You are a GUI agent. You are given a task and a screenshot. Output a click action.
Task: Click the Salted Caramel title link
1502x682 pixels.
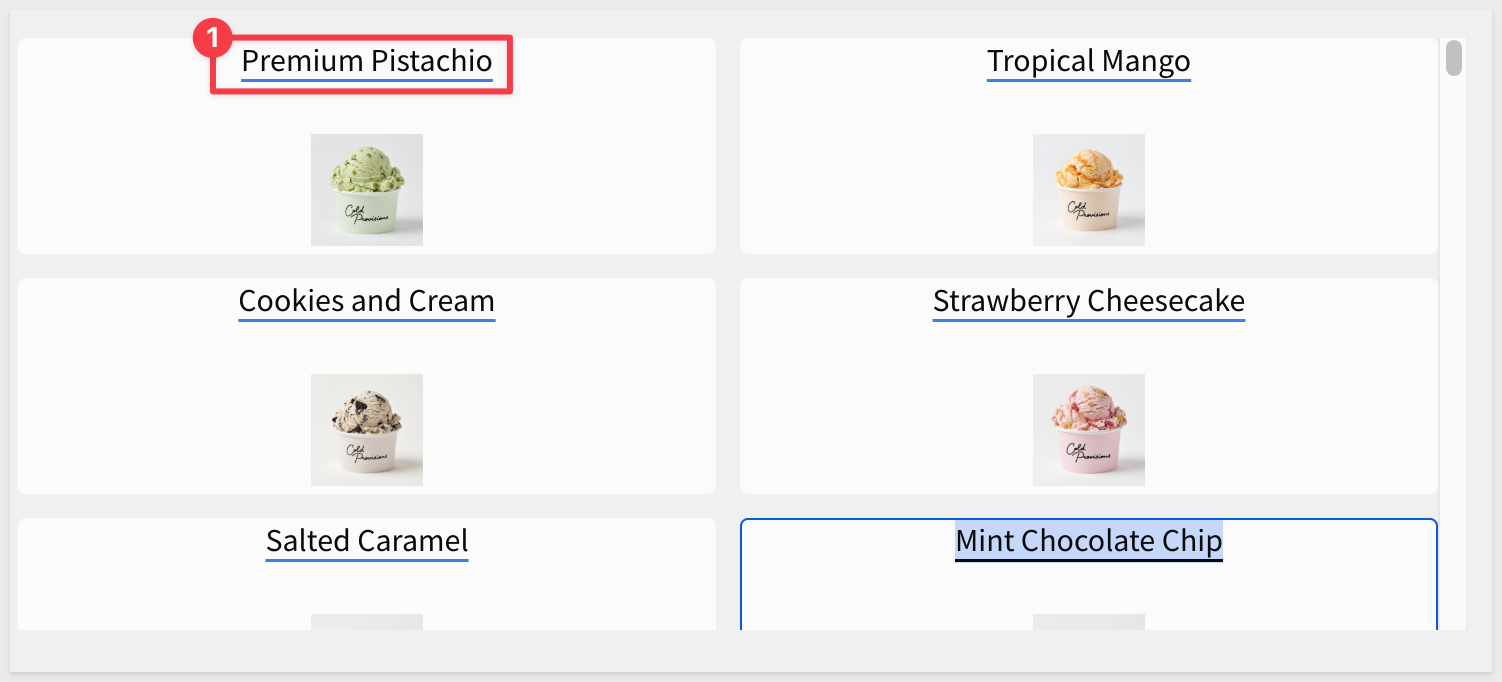[367, 542]
